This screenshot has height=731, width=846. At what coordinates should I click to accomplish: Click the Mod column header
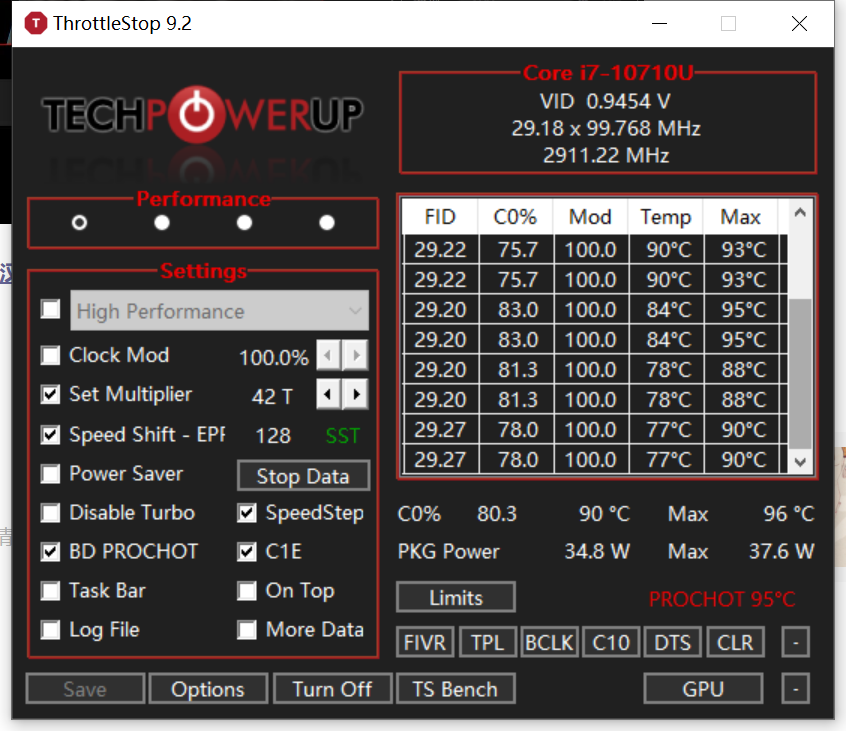click(x=590, y=217)
